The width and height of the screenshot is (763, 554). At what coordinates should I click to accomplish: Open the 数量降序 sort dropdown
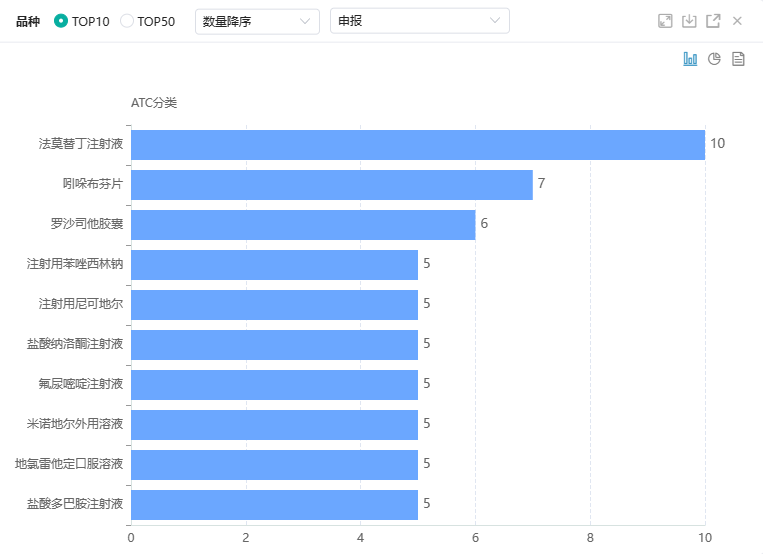pos(257,21)
